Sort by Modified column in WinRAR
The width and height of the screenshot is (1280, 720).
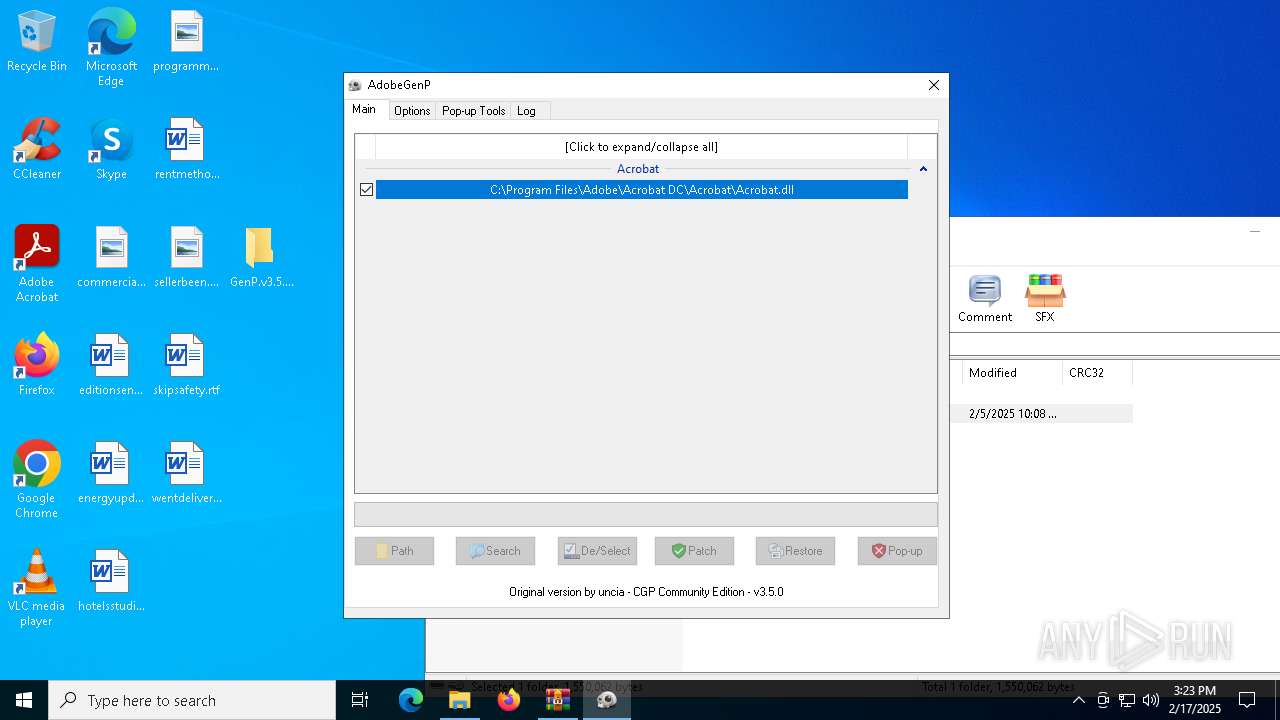tap(1012, 372)
